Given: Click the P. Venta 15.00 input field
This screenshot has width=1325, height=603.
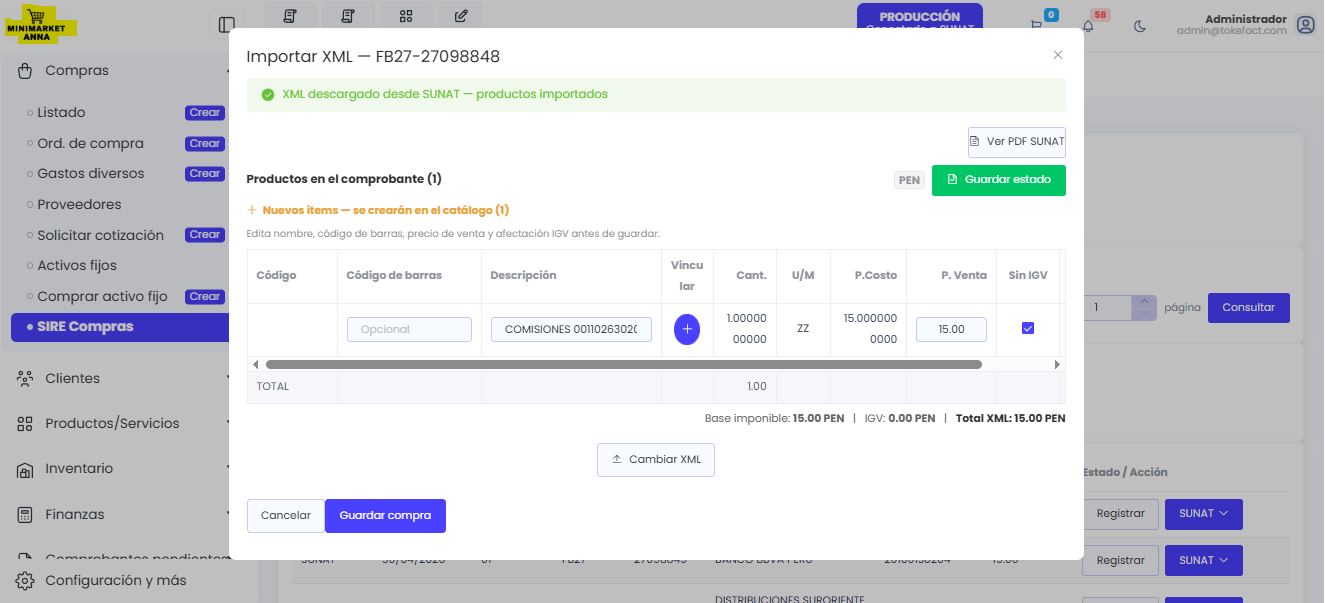Looking at the screenshot, I should [x=951, y=329].
